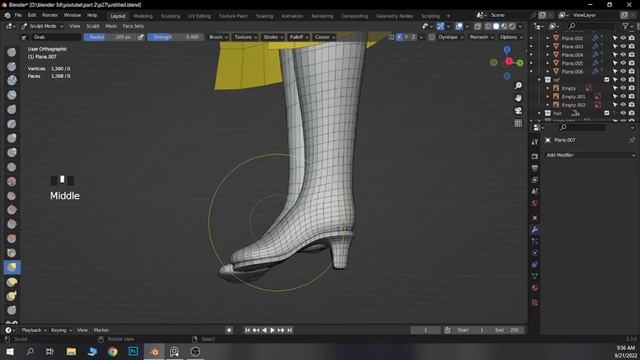Adjust the brush Strength slider

[x=175, y=37]
